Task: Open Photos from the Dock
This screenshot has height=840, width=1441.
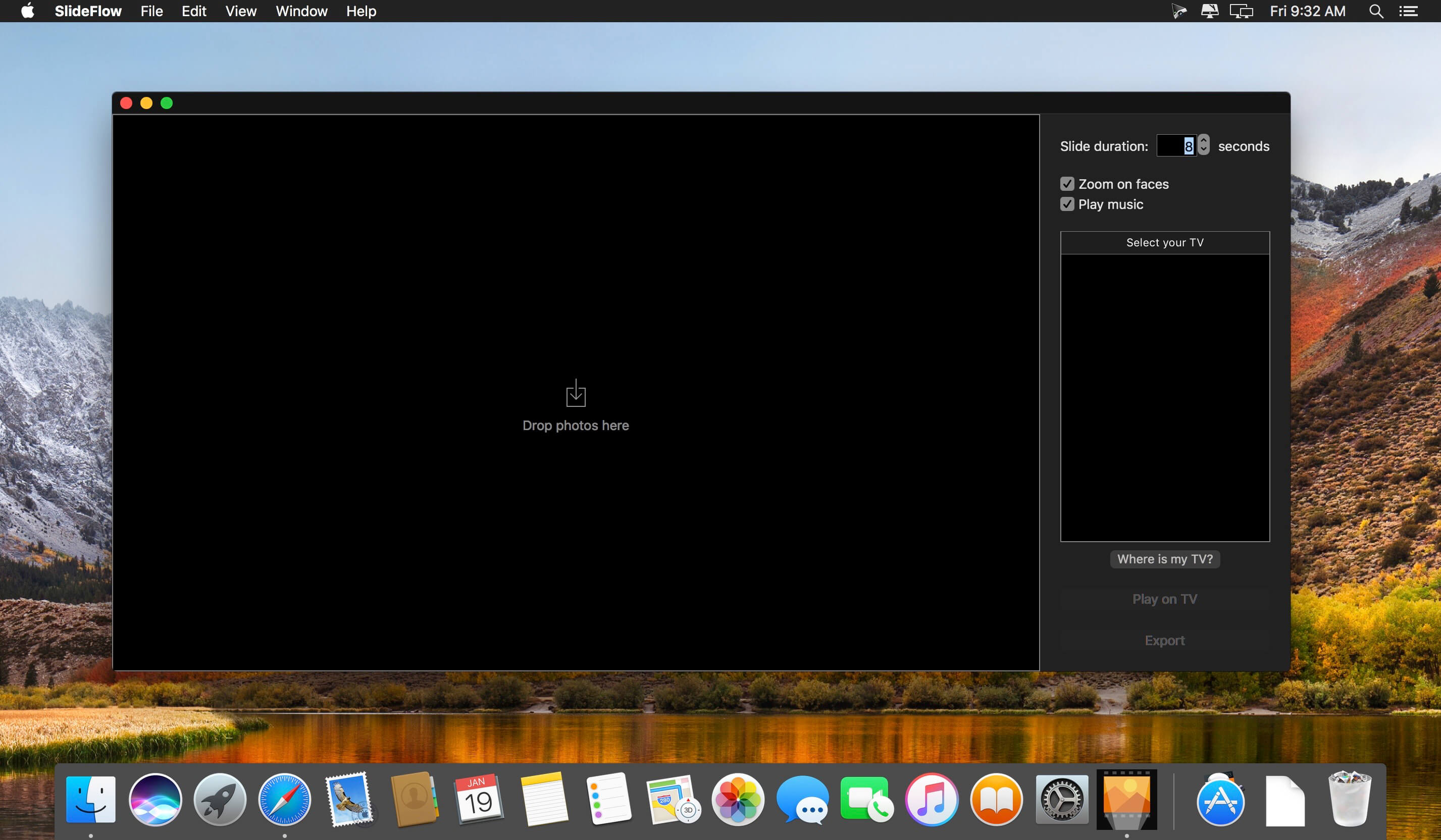Action: [x=738, y=800]
